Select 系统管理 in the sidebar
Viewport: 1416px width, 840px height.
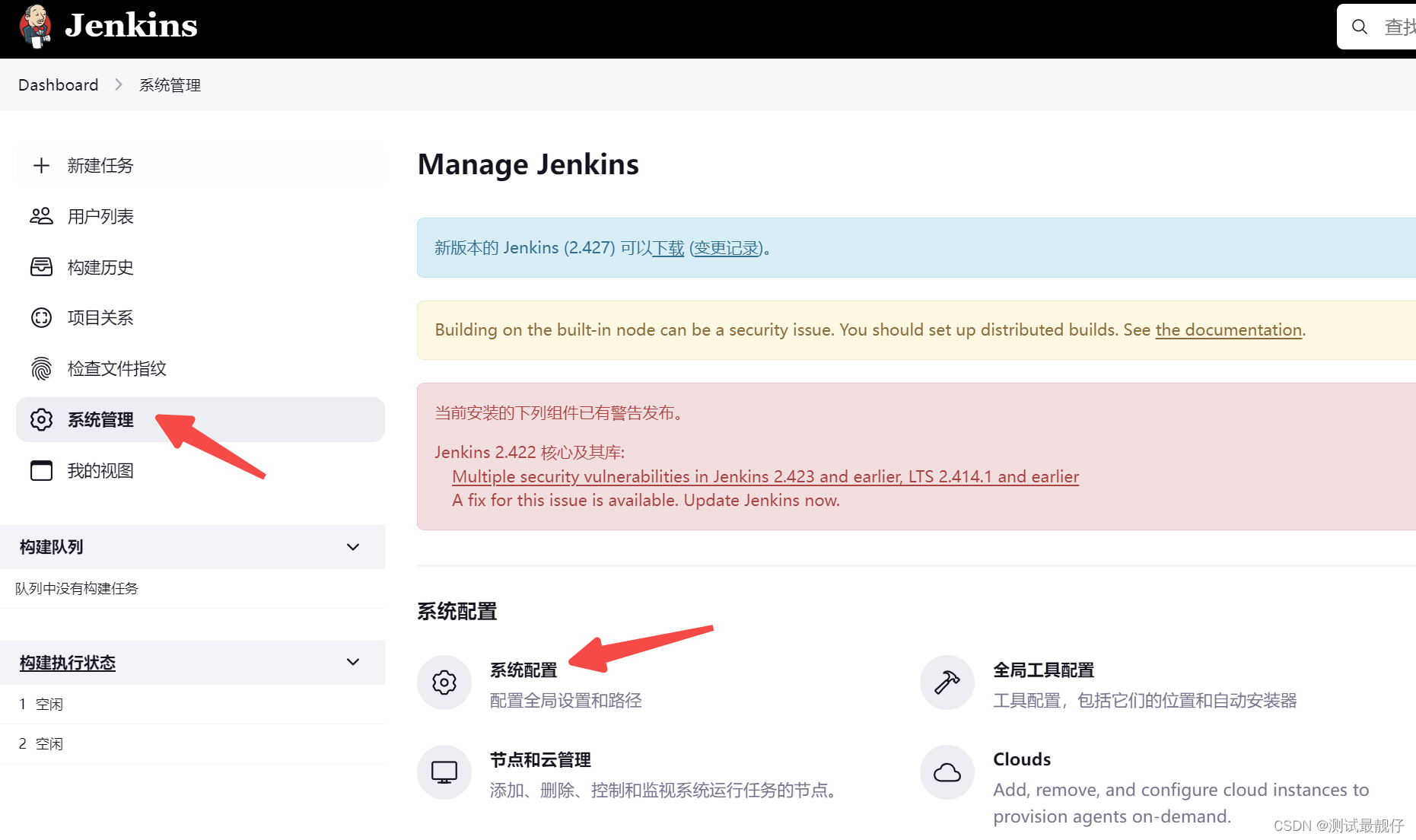pos(200,419)
